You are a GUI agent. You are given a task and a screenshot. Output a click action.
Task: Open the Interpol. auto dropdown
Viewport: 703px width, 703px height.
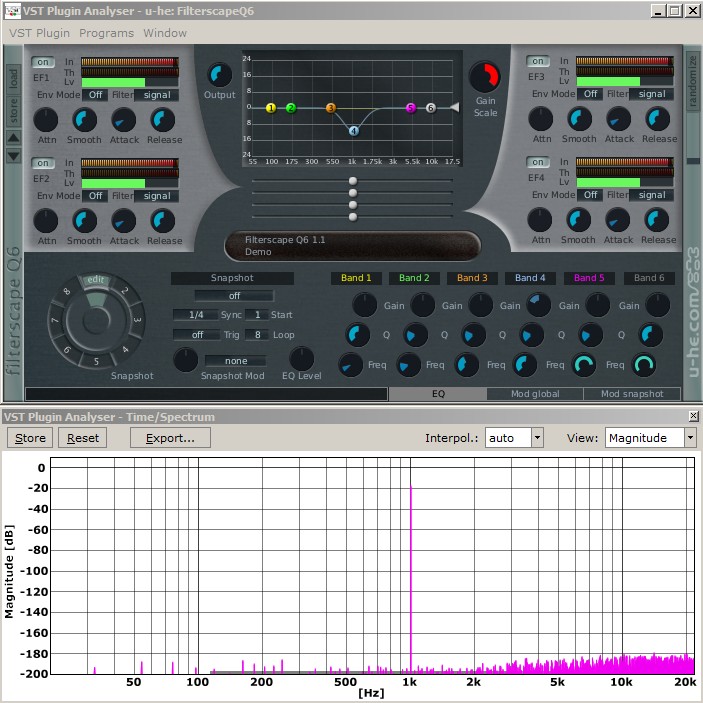tap(514, 438)
